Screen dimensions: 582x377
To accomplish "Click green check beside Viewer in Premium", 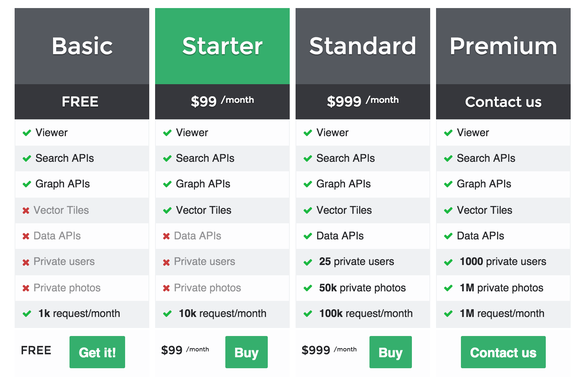I will click(x=448, y=133).
